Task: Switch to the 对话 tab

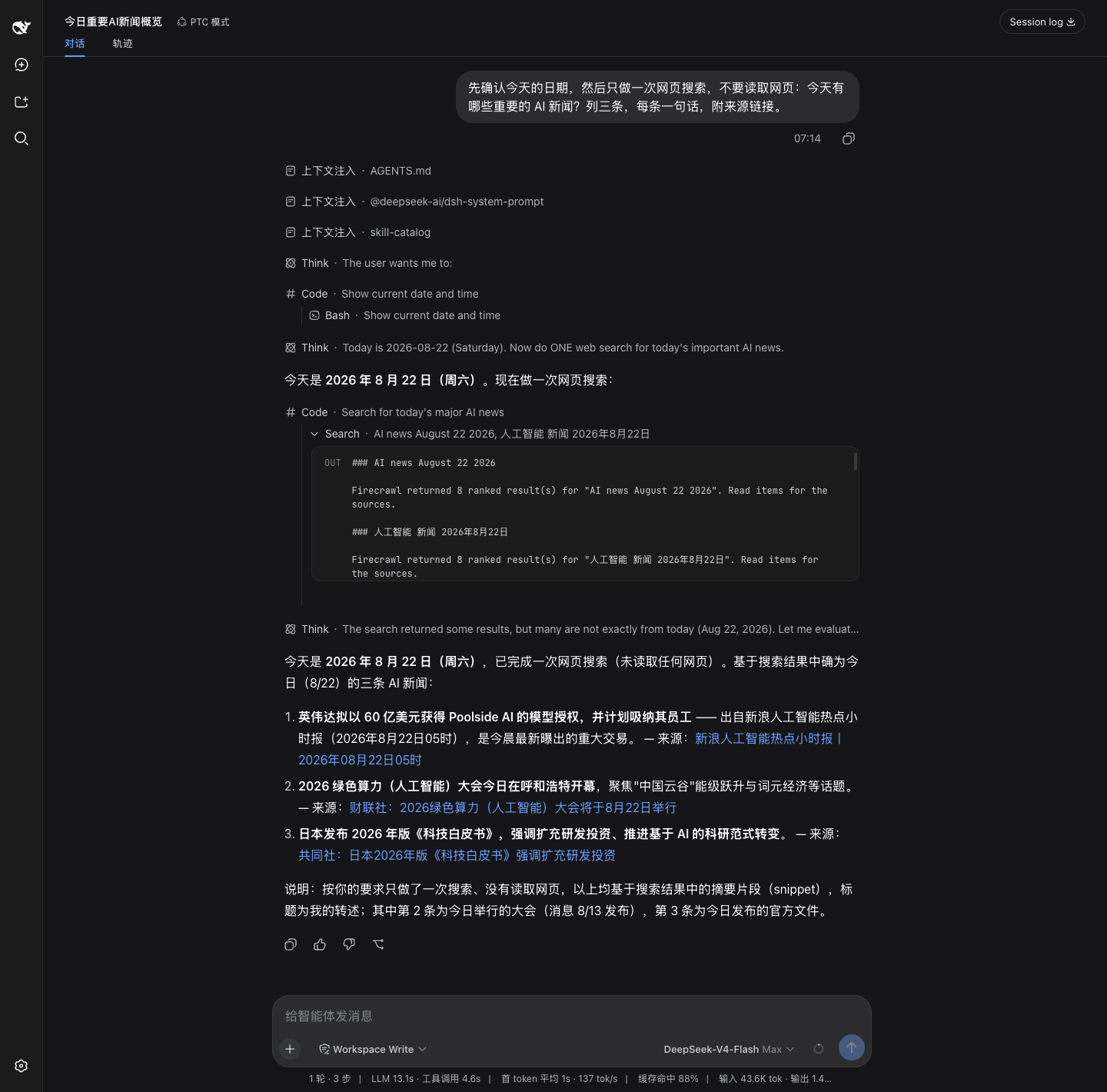Action: (x=75, y=44)
